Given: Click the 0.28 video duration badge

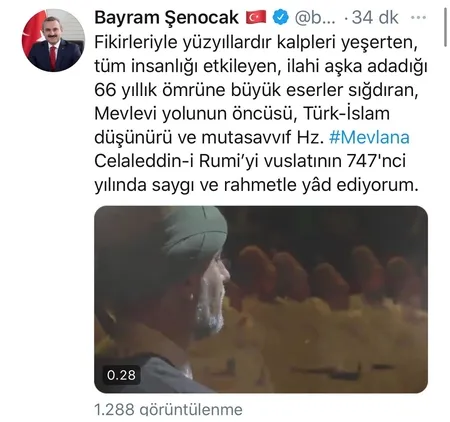Looking at the screenshot, I should tap(121, 375).
